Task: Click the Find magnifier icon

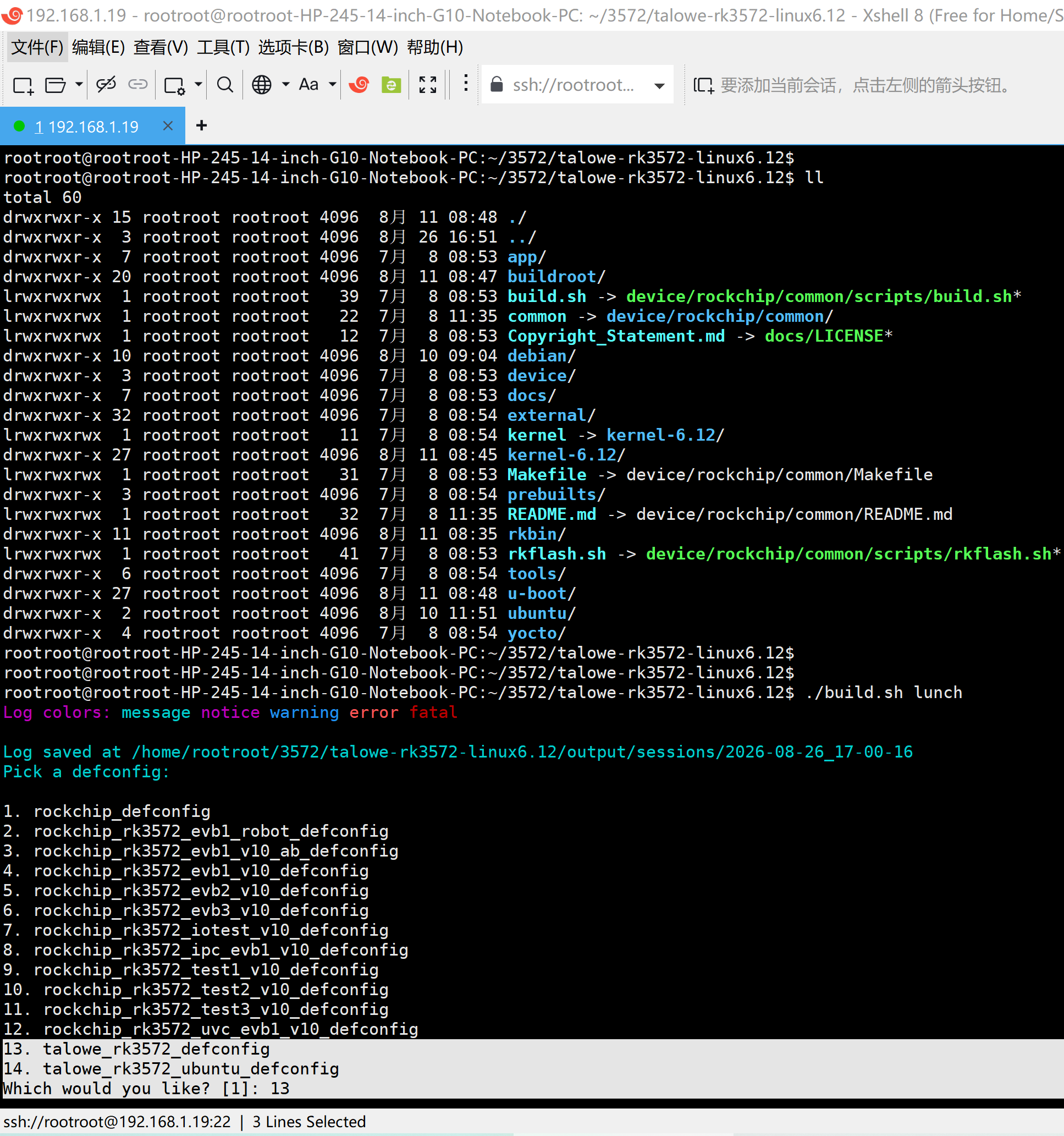Action: [225, 85]
